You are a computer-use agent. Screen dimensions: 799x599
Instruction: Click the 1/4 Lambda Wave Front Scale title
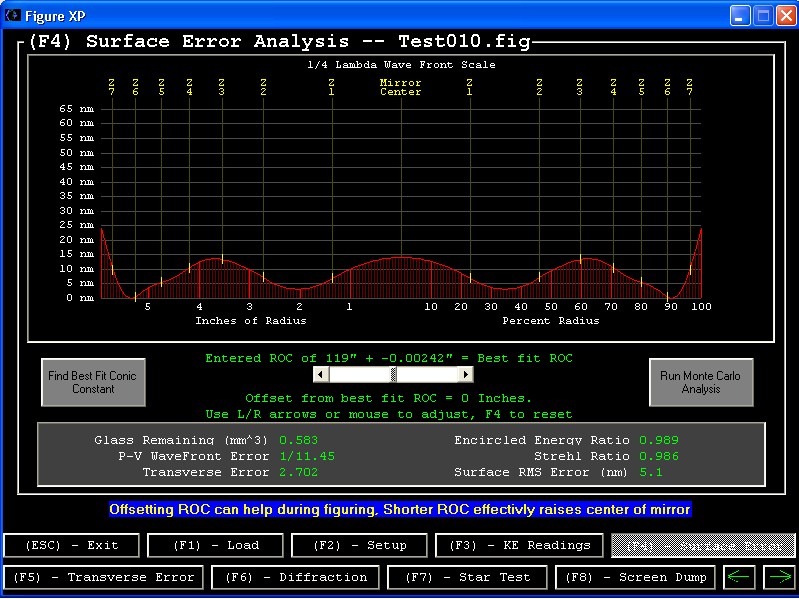point(401,65)
